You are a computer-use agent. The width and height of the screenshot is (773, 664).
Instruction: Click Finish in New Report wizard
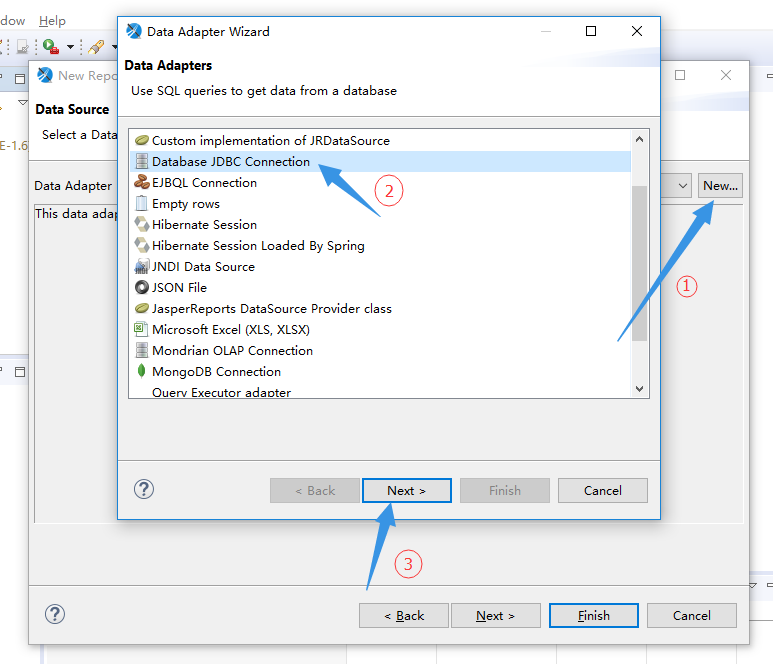pos(594,616)
